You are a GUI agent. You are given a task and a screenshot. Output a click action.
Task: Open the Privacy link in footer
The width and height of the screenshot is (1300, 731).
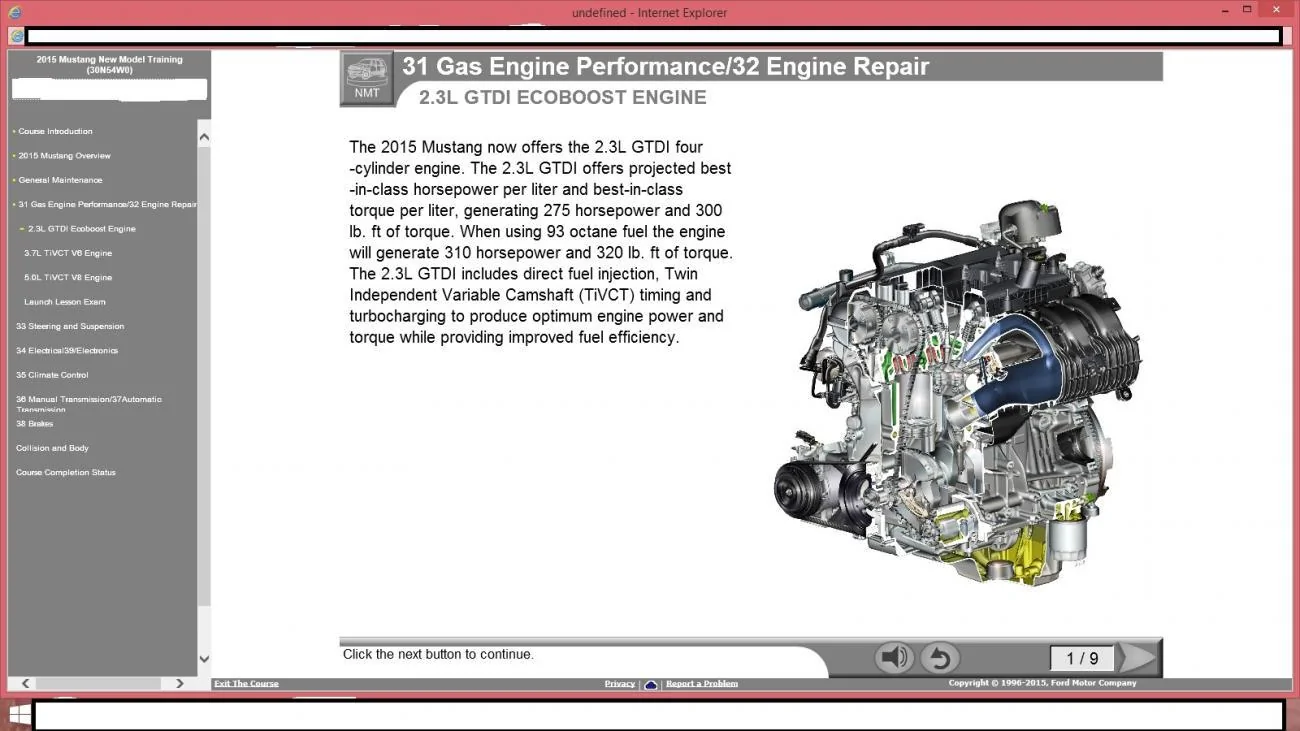click(x=620, y=684)
